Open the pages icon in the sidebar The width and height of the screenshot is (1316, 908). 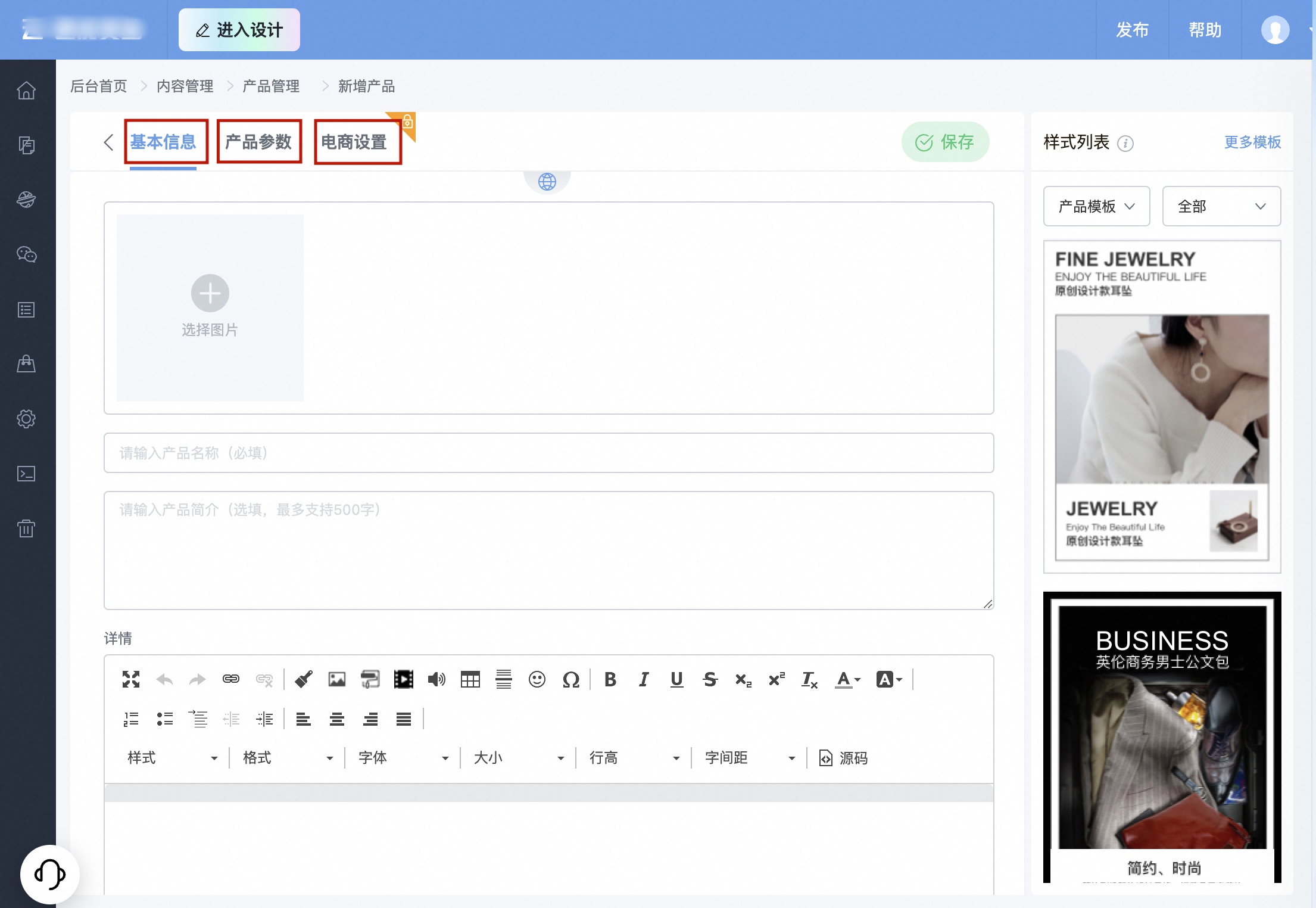(26, 145)
